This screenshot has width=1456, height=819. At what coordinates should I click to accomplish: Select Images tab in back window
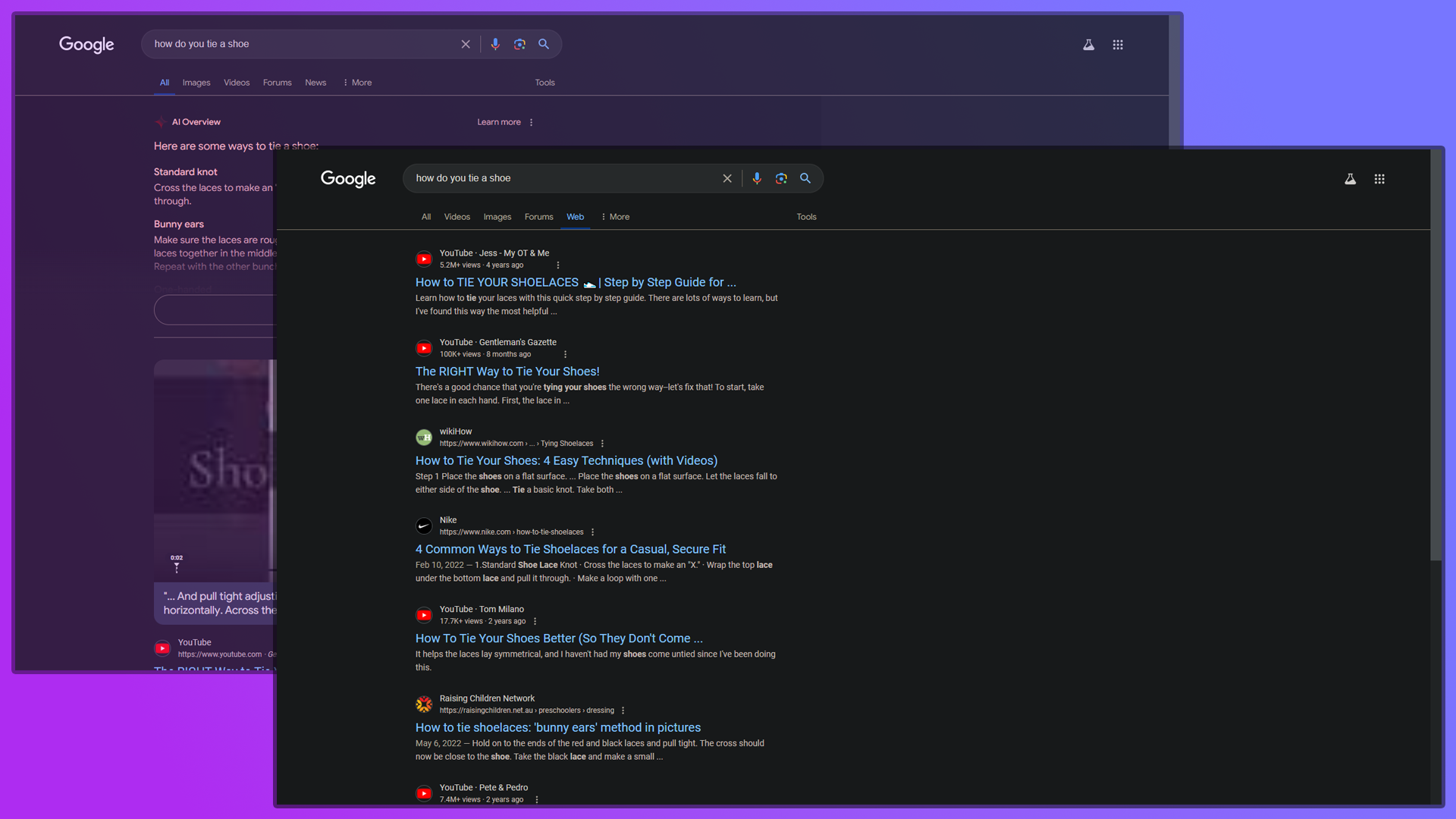click(x=196, y=83)
